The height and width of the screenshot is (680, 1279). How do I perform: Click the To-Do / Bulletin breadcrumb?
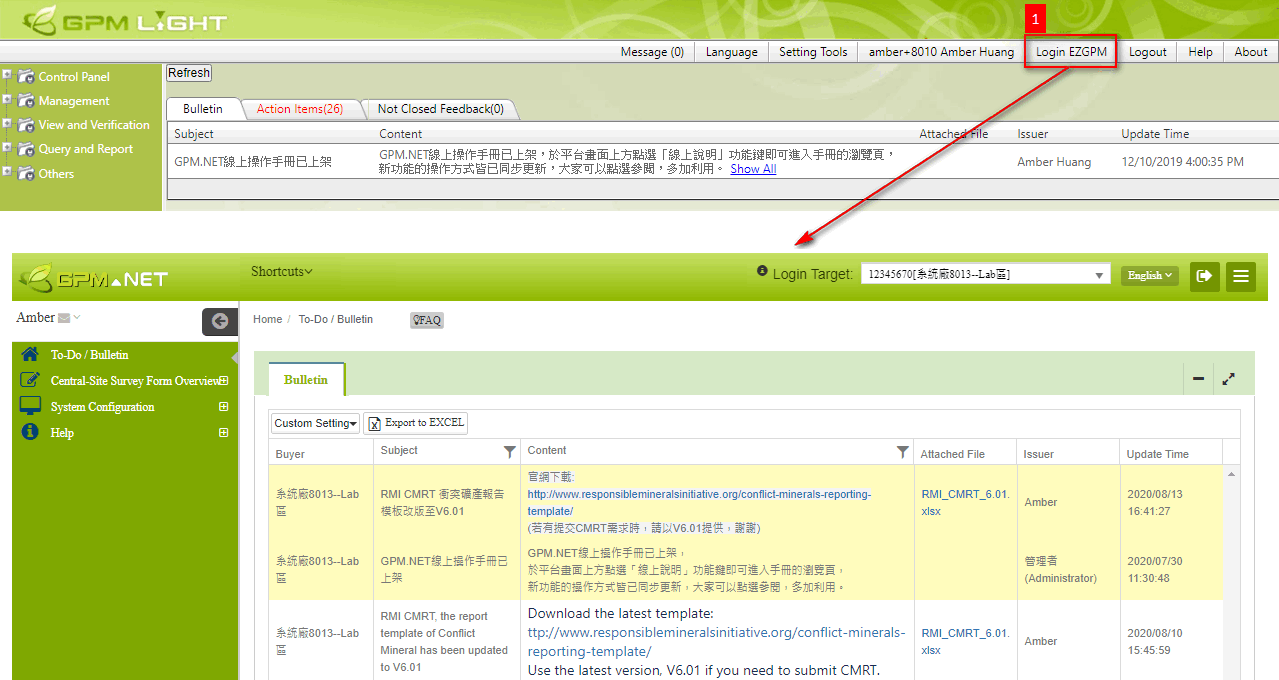(x=336, y=319)
